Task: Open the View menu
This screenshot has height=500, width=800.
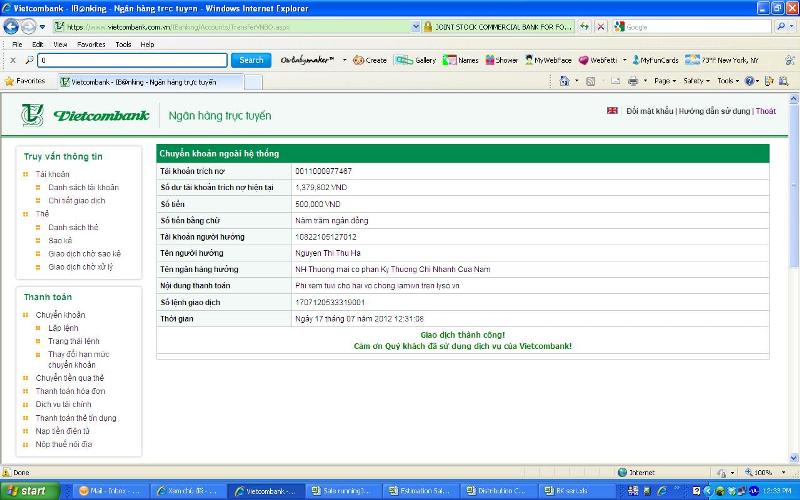Action: tap(60, 44)
